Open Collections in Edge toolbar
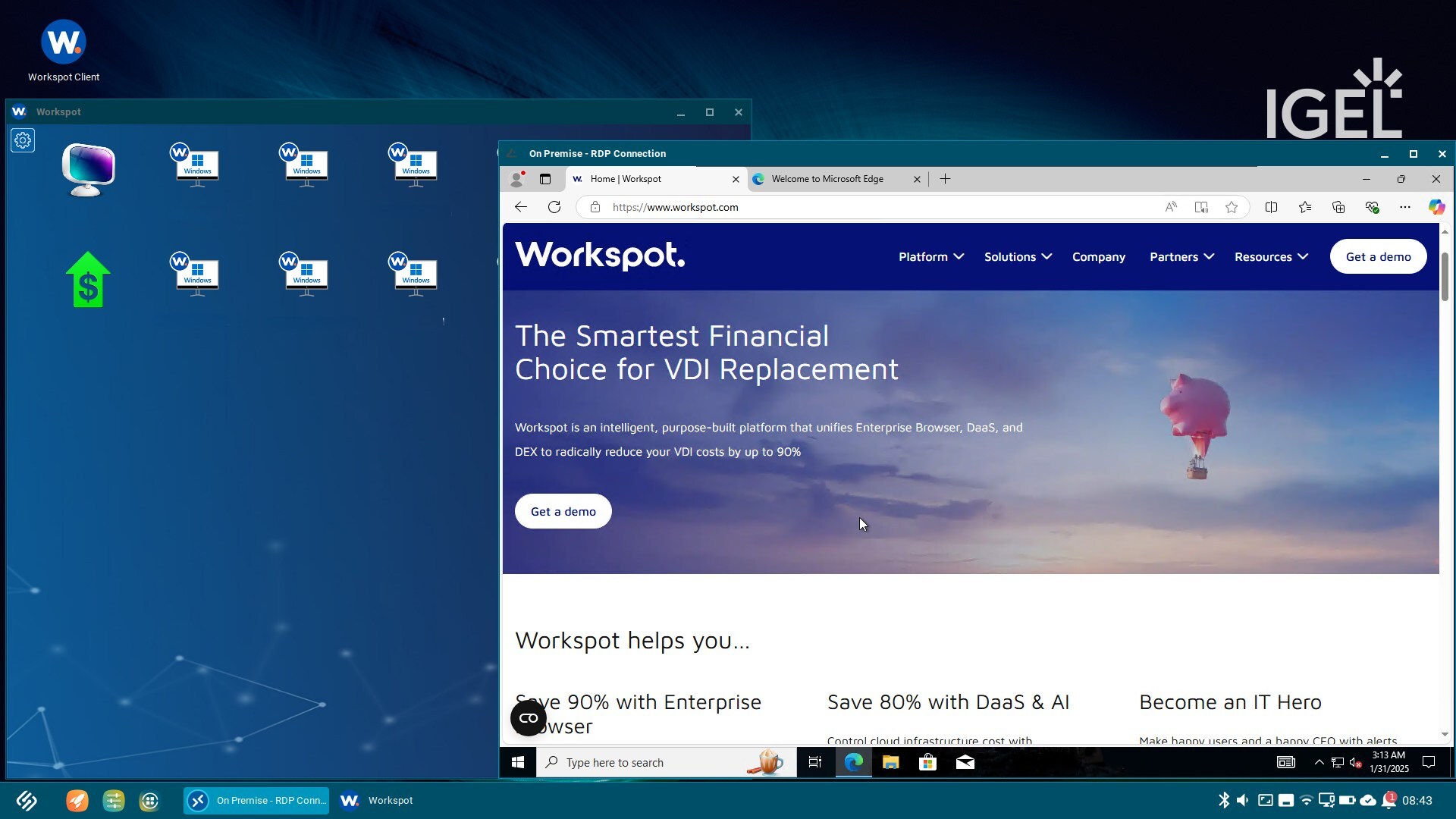The width and height of the screenshot is (1456, 819). 1338,206
